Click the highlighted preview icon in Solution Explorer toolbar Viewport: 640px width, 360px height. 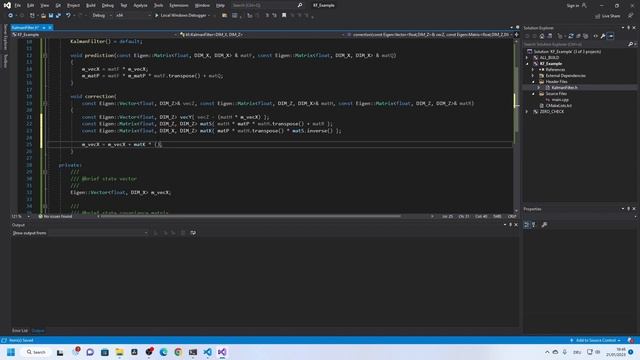click(611, 36)
